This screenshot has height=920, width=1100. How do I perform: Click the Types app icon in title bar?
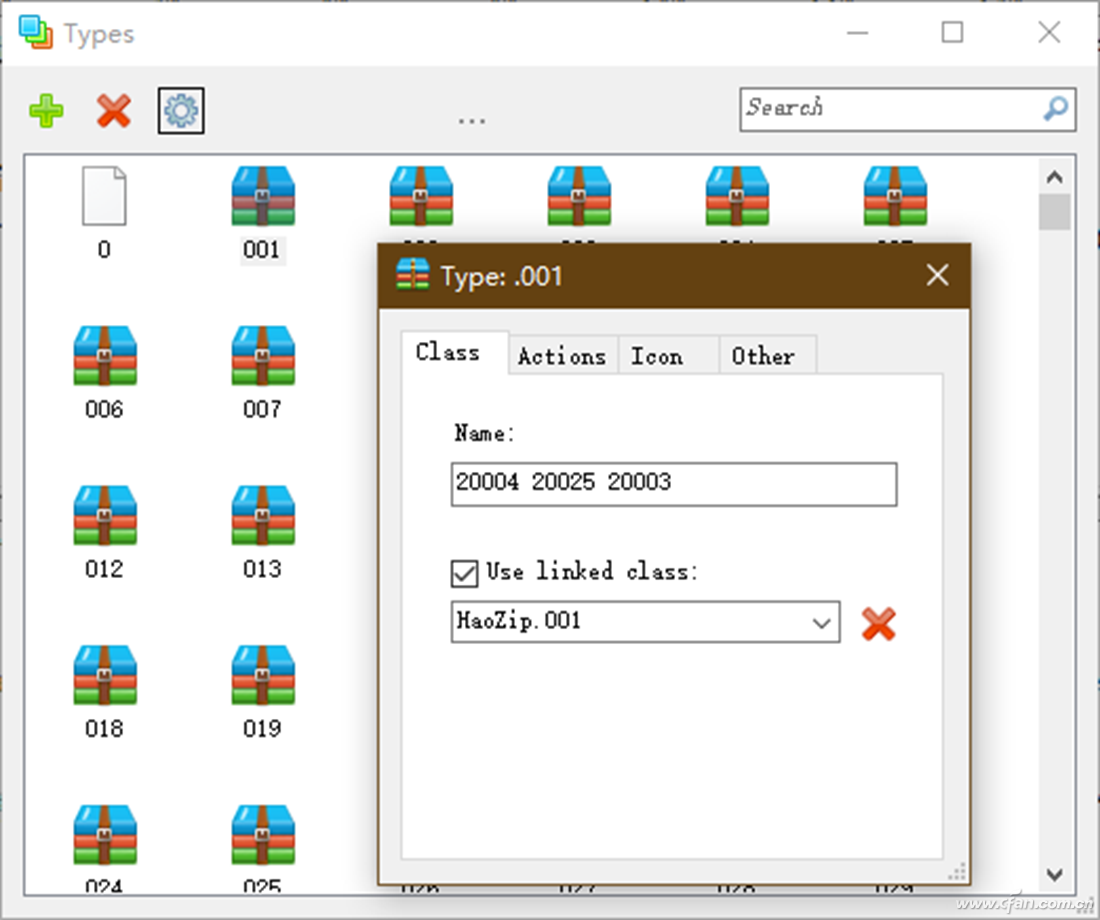[x=36, y=32]
